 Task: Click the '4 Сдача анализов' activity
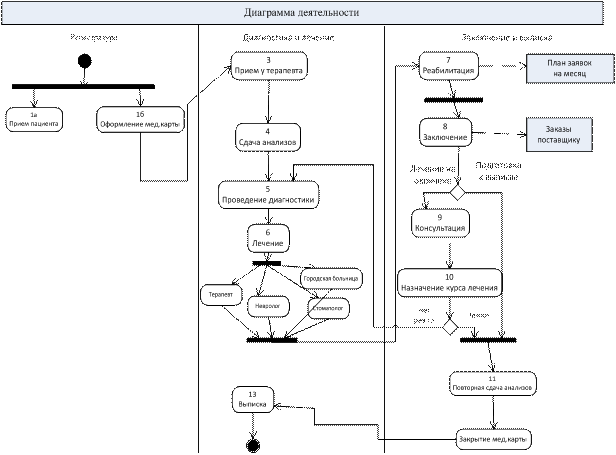[268, 137]
